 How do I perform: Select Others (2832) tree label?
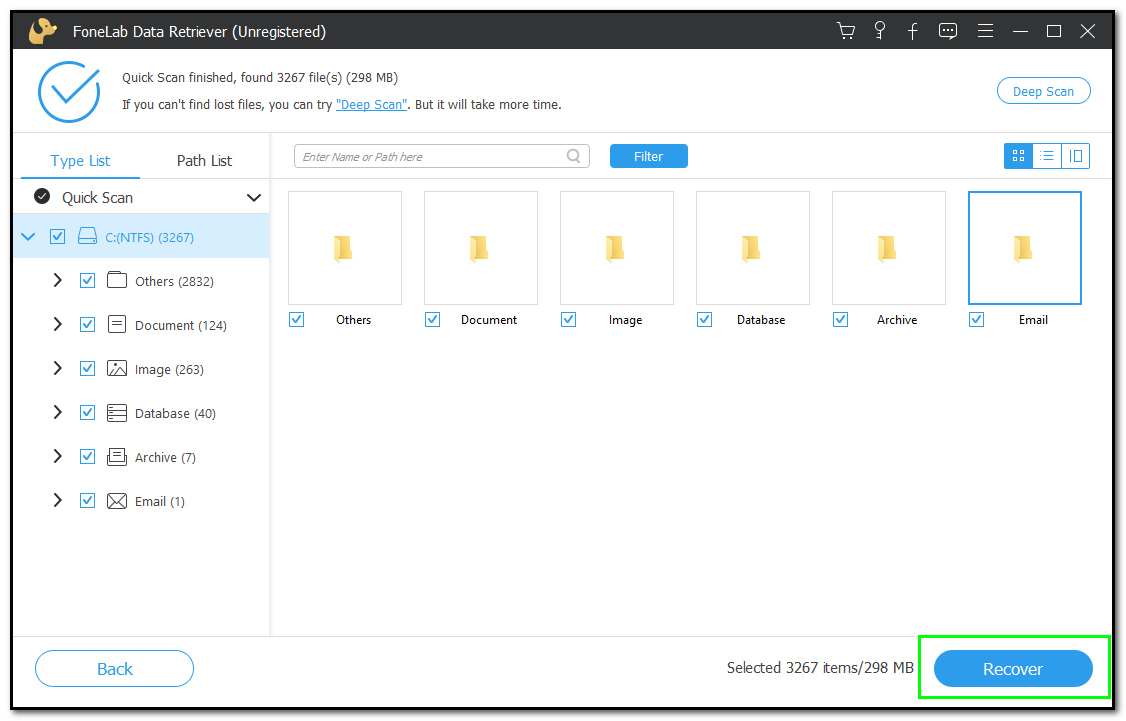(x=175, y=282)
